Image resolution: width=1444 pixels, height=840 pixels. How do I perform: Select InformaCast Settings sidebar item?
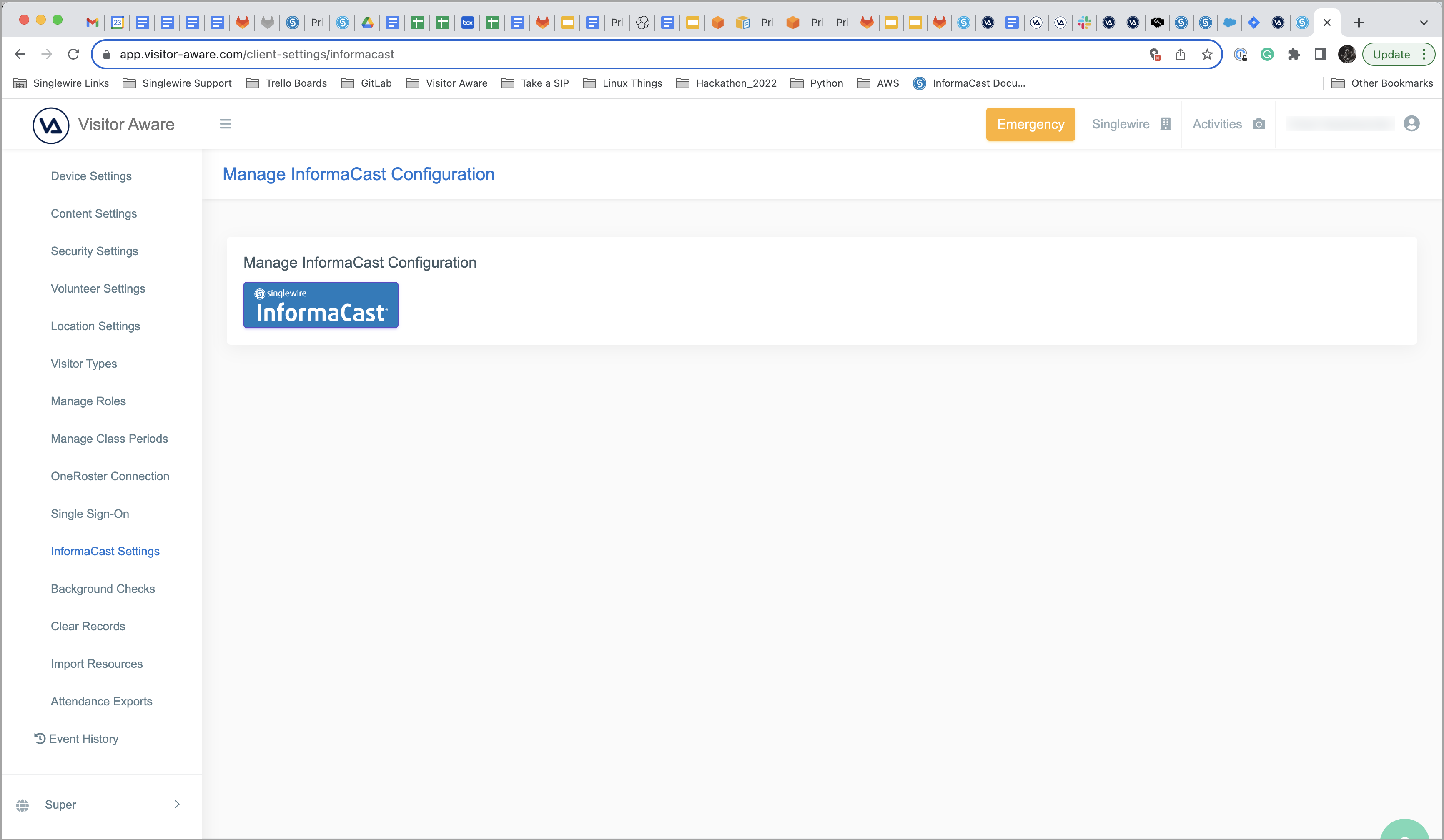click(105, 551)
